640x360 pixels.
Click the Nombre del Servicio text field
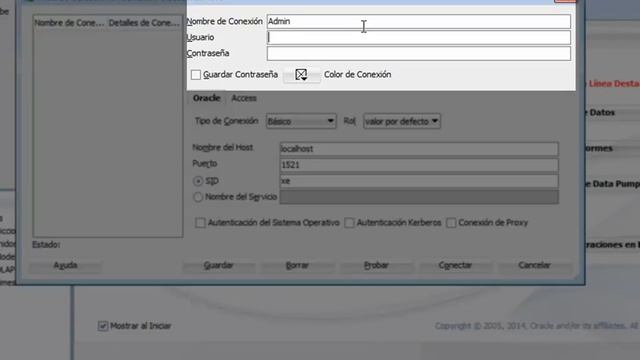(419, 197)
